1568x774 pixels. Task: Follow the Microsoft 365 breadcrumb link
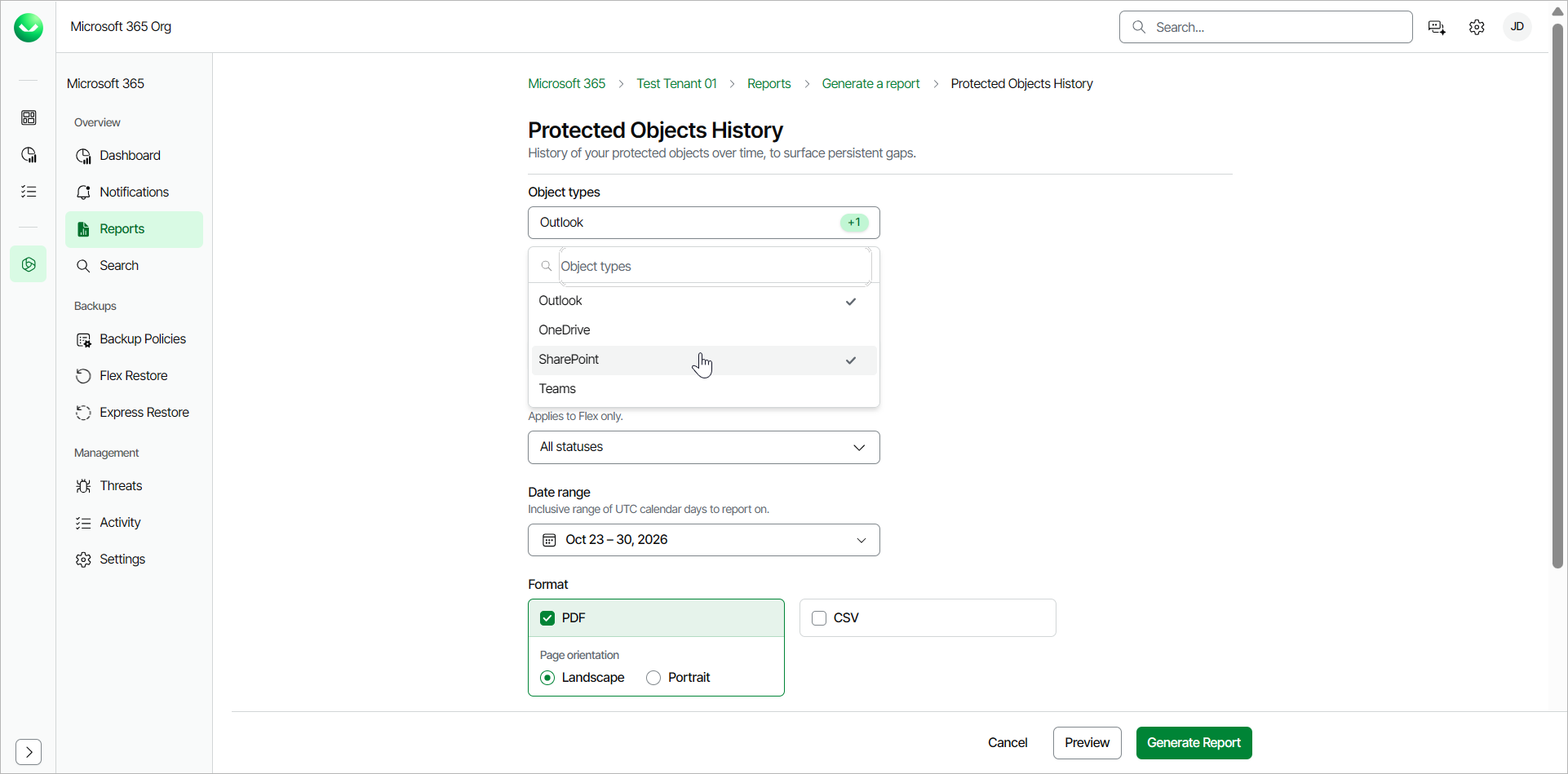point(566,84)
